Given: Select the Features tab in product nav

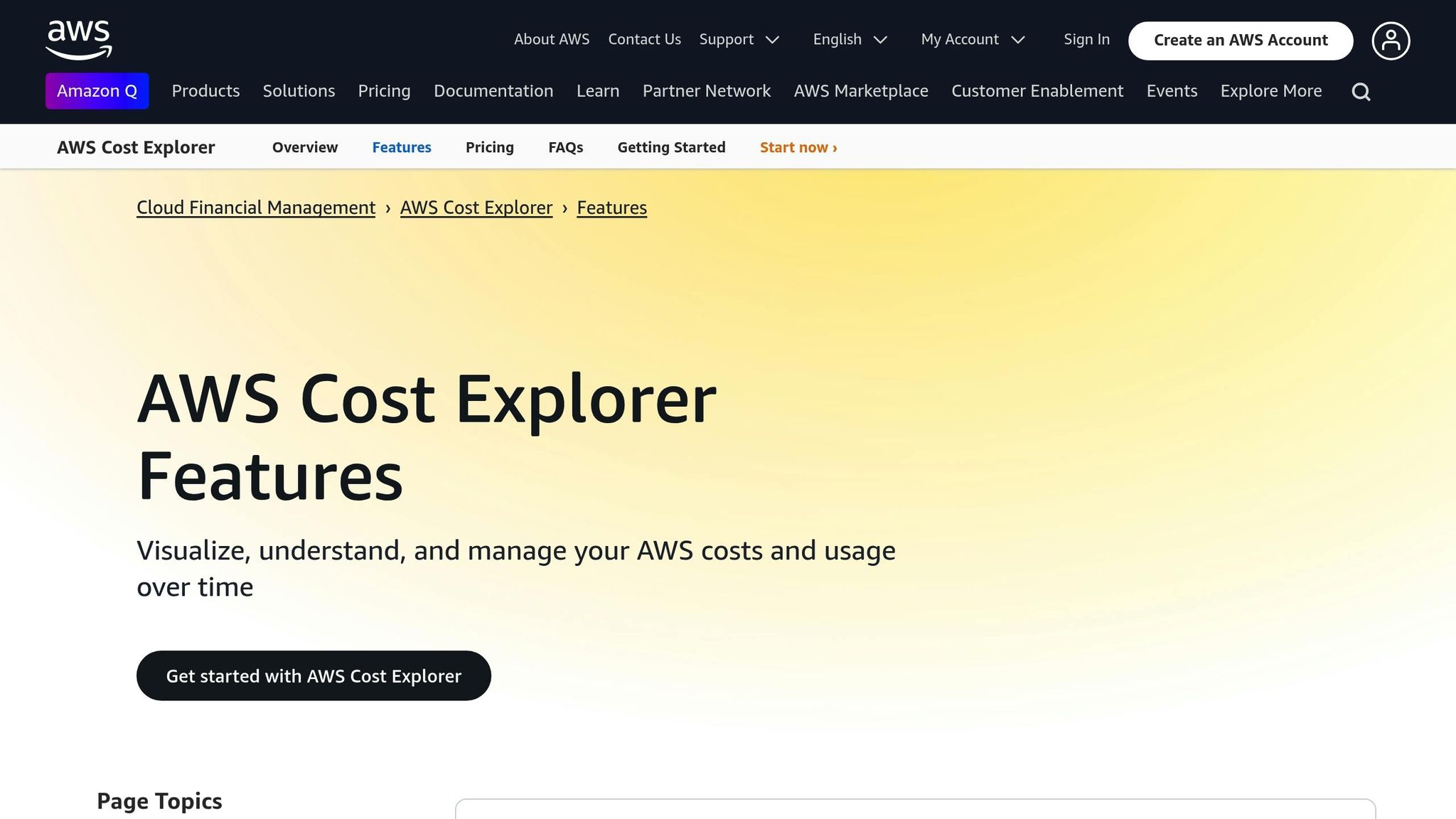Looking at the screenshot, I should tap(402, 147).
